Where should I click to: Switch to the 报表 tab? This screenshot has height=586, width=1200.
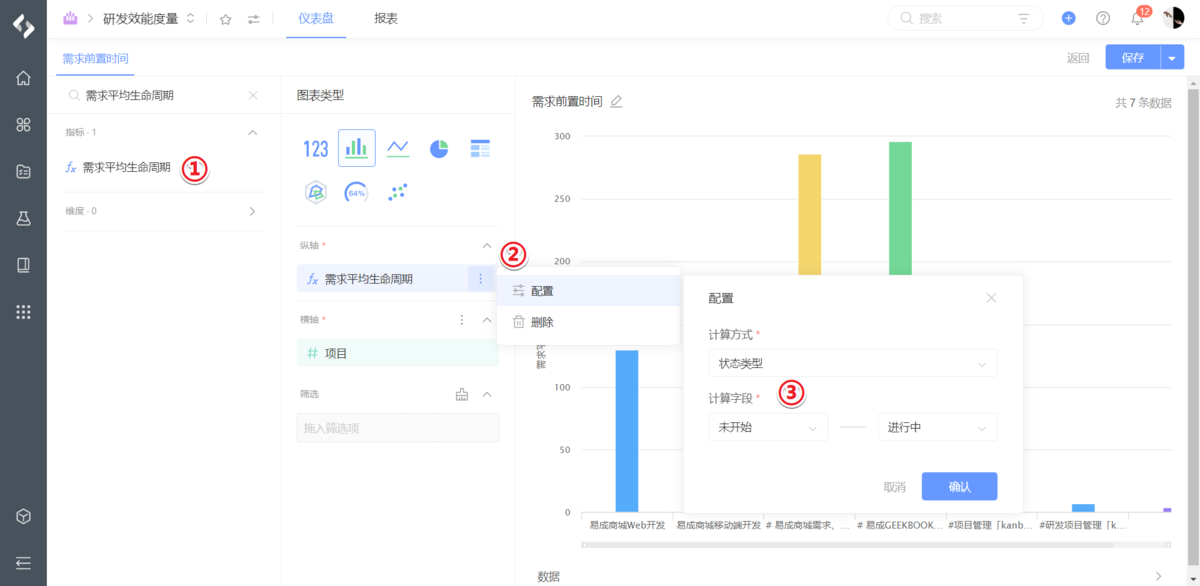pos(386,18)
